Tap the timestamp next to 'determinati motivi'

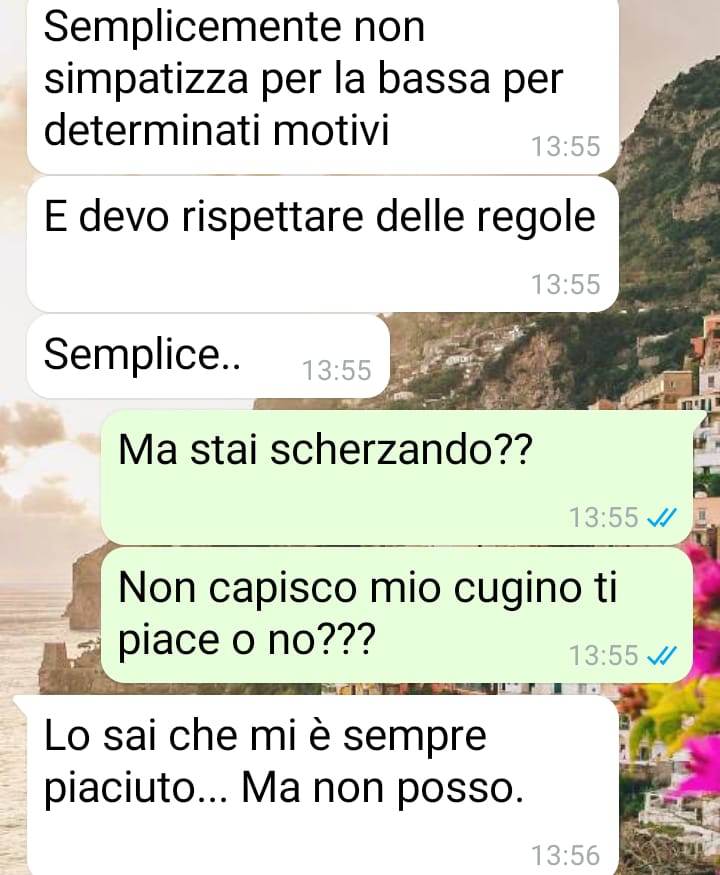pyautogui.click(x=565, y=147)
